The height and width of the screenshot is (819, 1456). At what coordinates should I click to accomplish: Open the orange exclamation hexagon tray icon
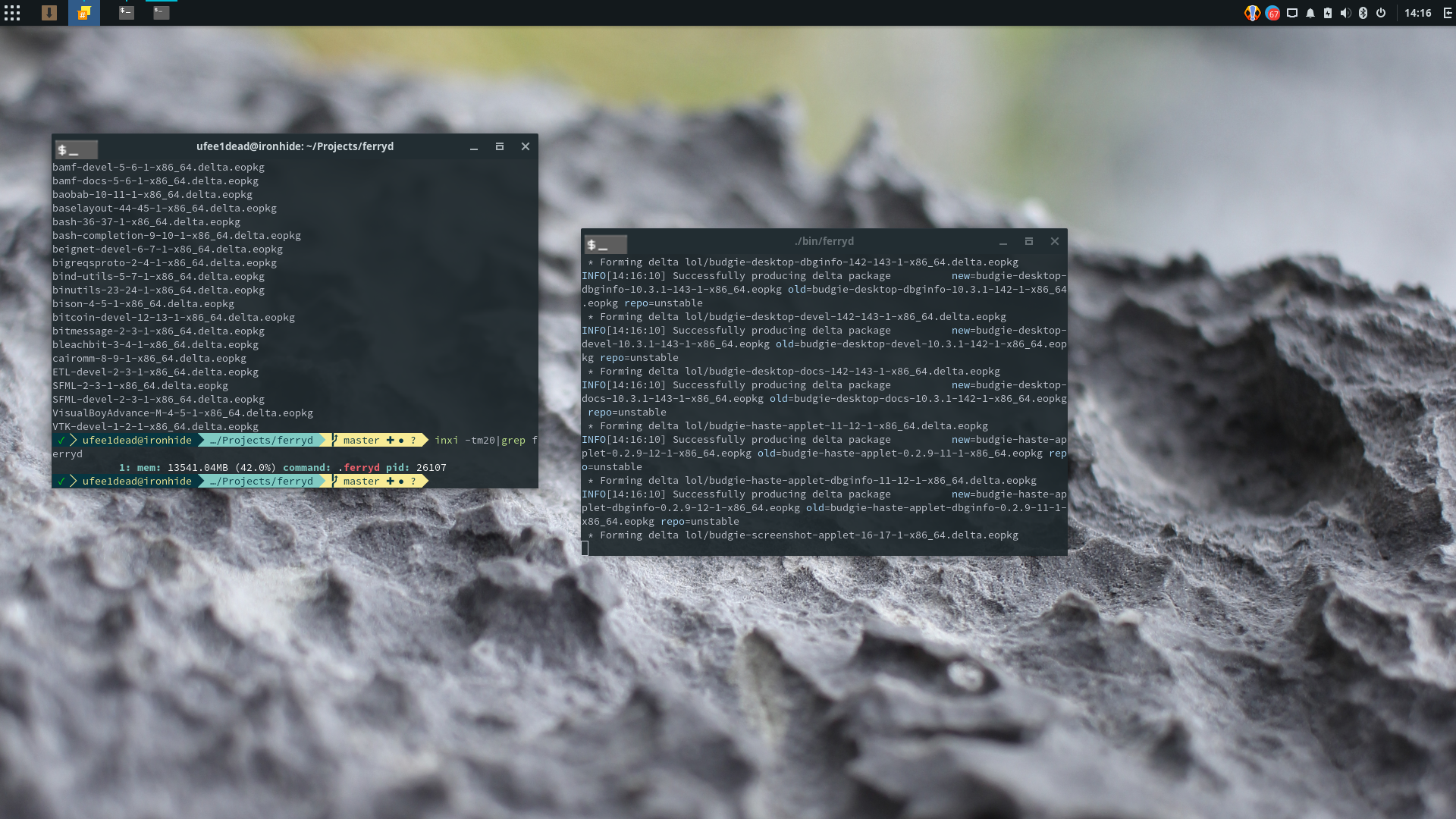1252,13
